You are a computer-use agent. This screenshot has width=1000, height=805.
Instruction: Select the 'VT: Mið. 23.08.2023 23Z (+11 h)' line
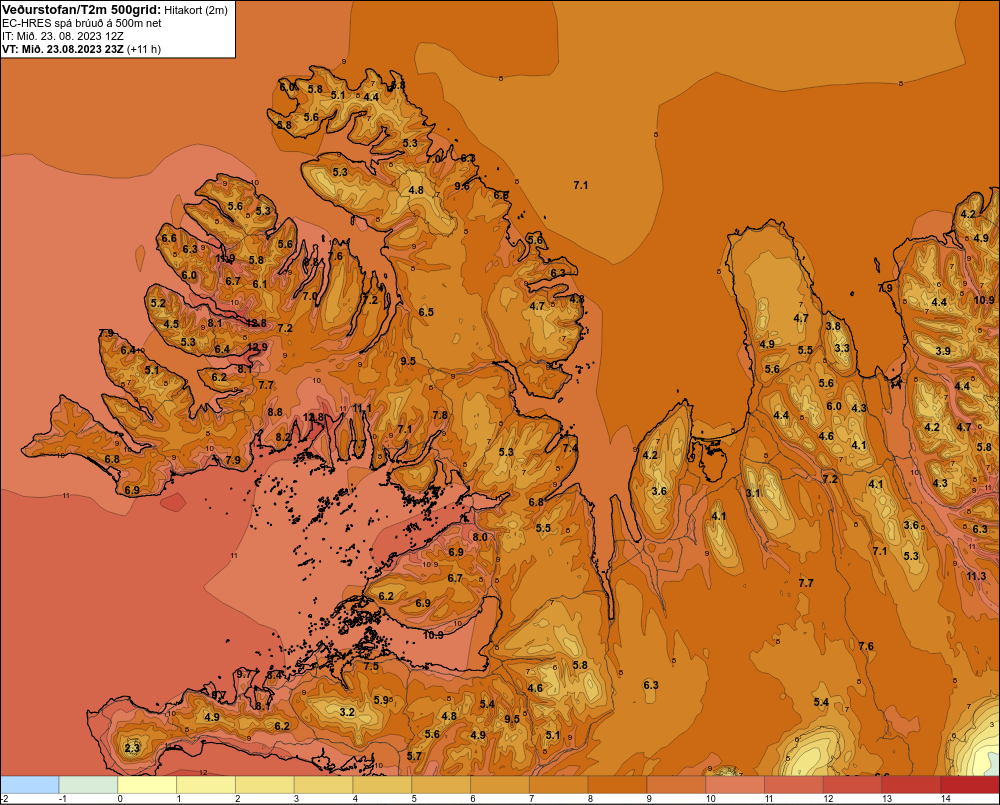[82, 49]
